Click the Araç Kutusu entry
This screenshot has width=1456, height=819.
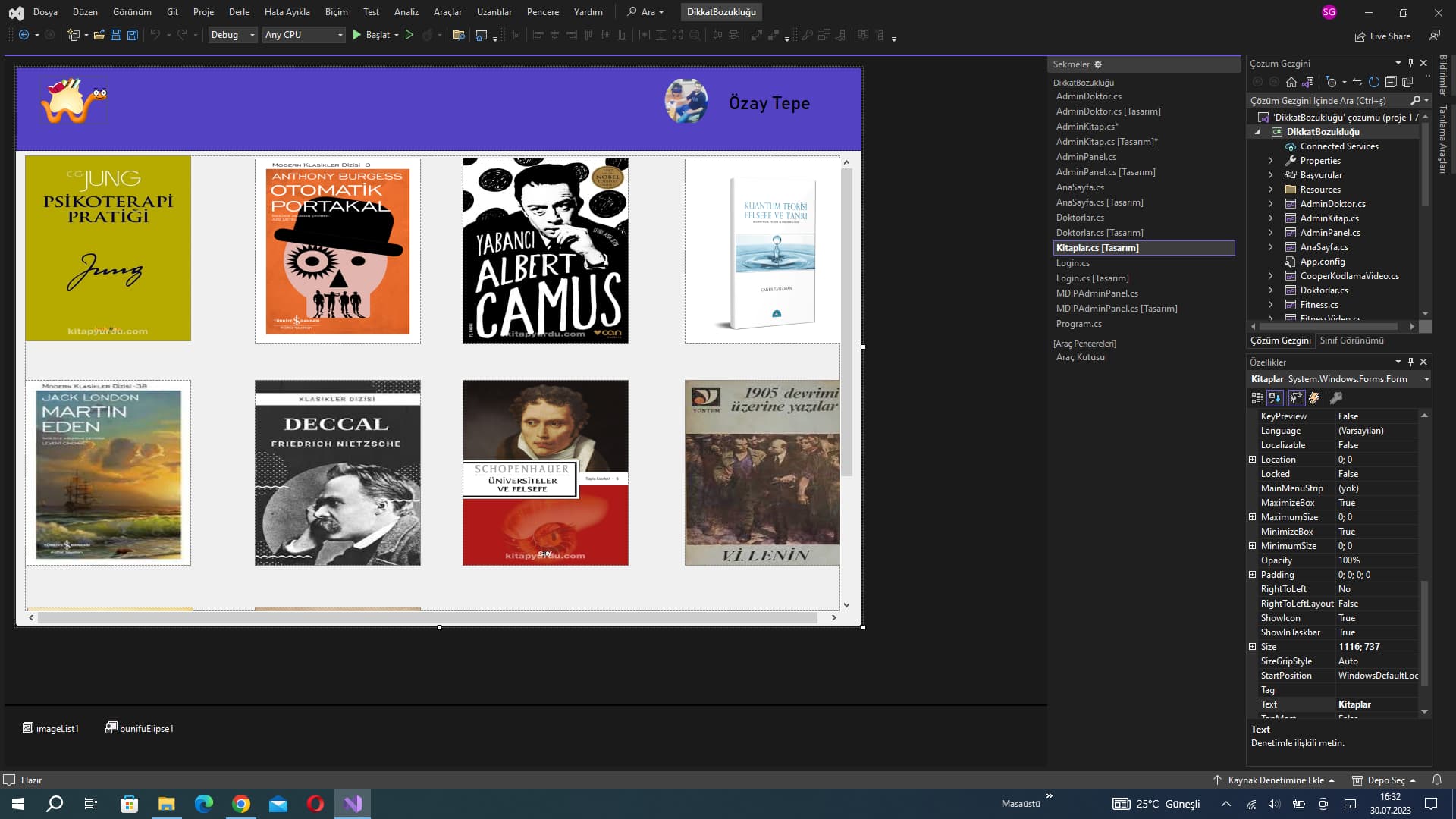(x=1080, y=357)
